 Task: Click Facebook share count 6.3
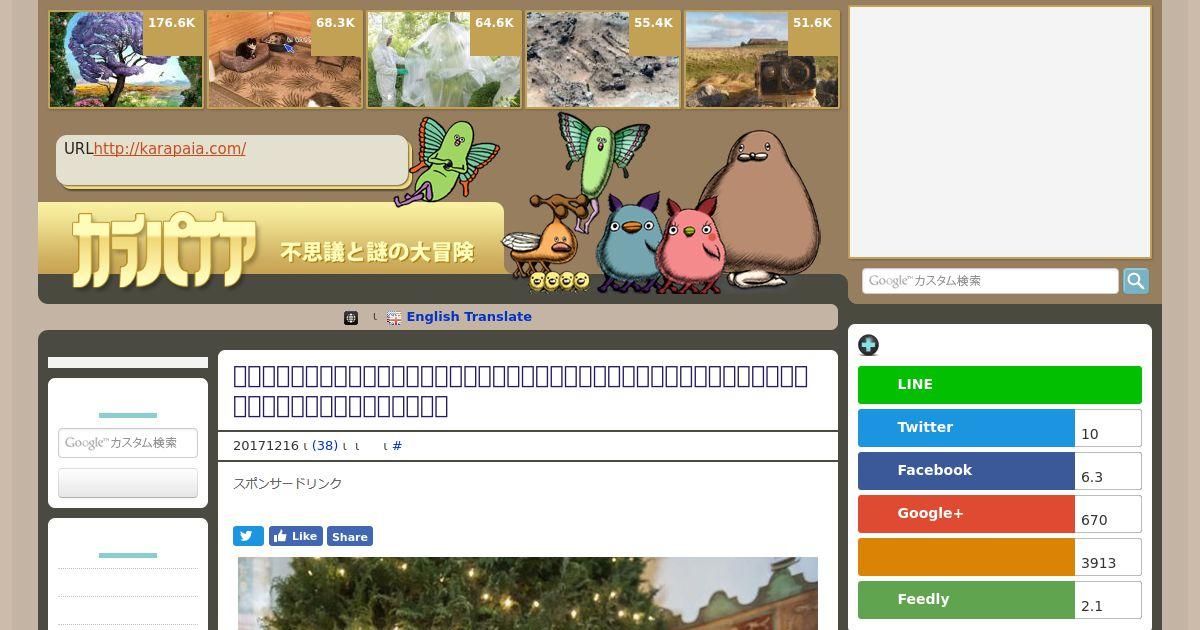tap(1108, 471)
